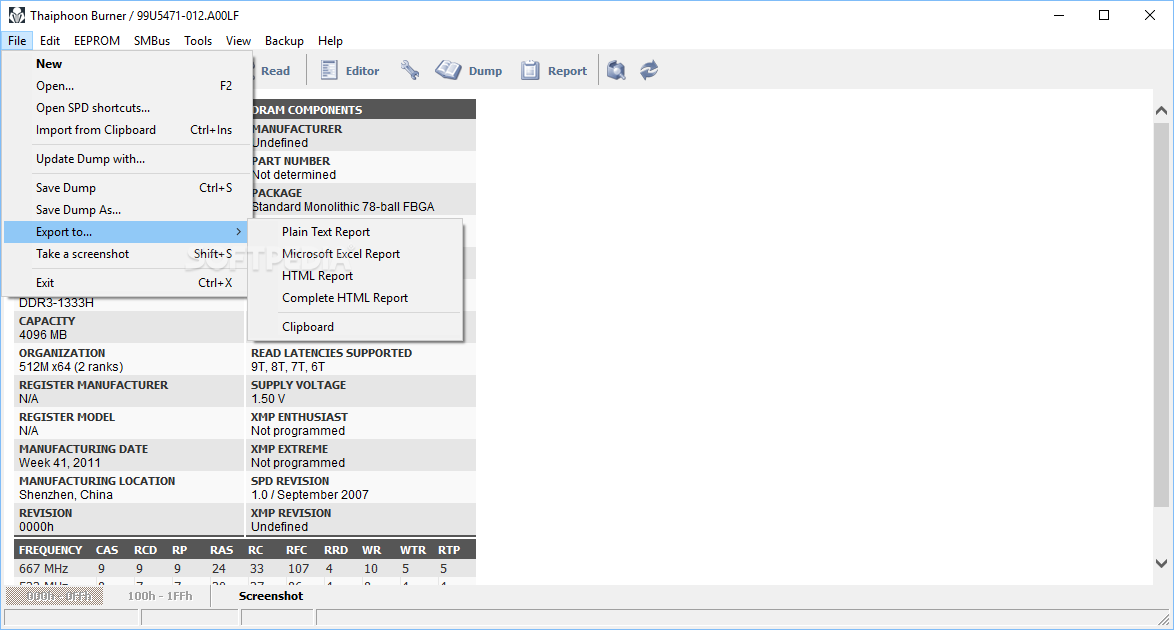Click the XMP ENTHUSIAST Not programmed value
The height and width of the screenshot is (630, 1174).
click(x=298, y=431)
